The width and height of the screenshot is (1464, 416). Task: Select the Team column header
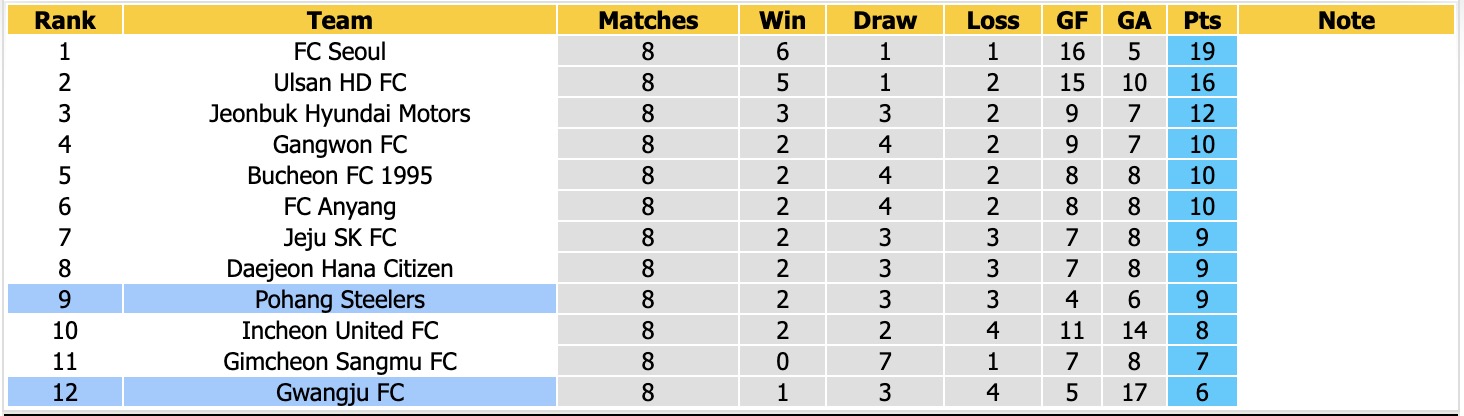(340, 20)
